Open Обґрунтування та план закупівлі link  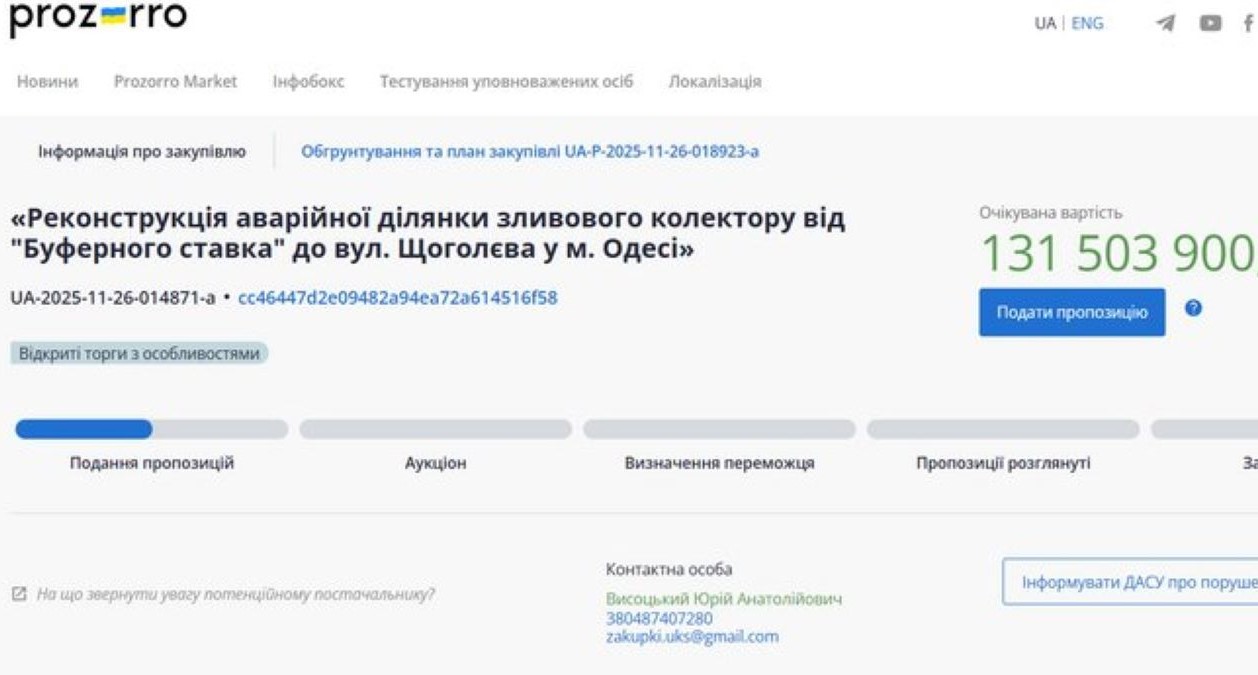click(x=530, y=152)
